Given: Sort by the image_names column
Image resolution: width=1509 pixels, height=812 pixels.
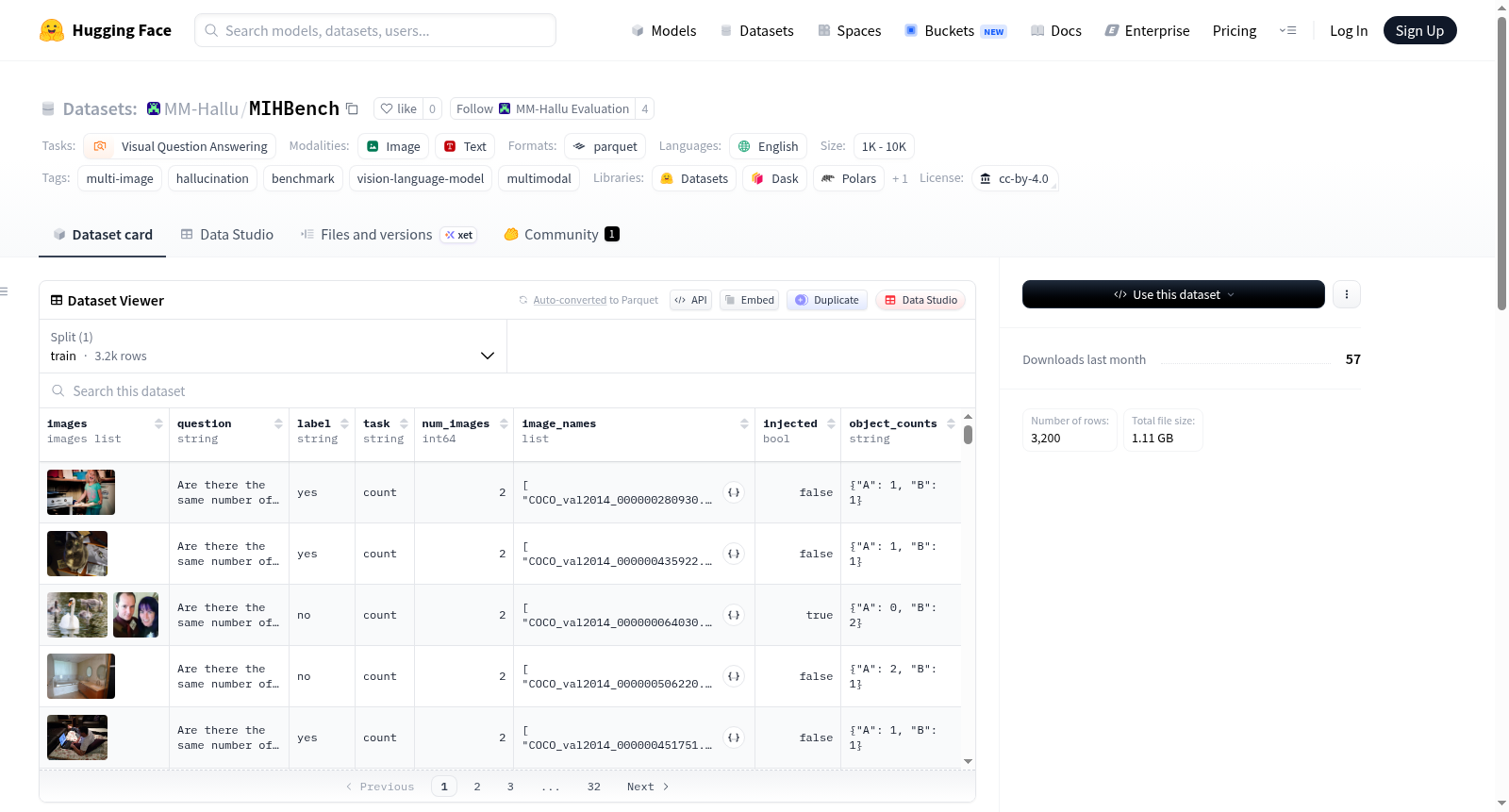Looking at the screenshot, I should click(x=744, y=423).
